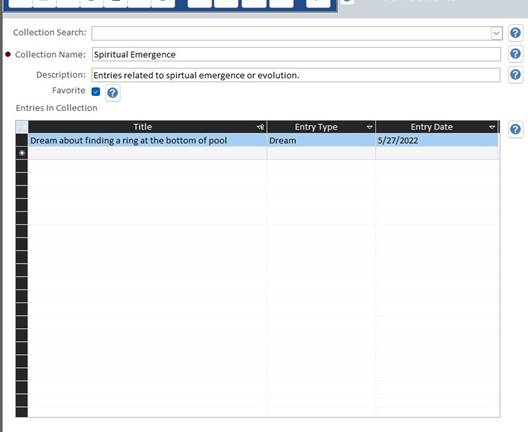Open the Title column filter arrow
Image resolution: width=528 pixels, height=432 pixels.
coord(260,127)
